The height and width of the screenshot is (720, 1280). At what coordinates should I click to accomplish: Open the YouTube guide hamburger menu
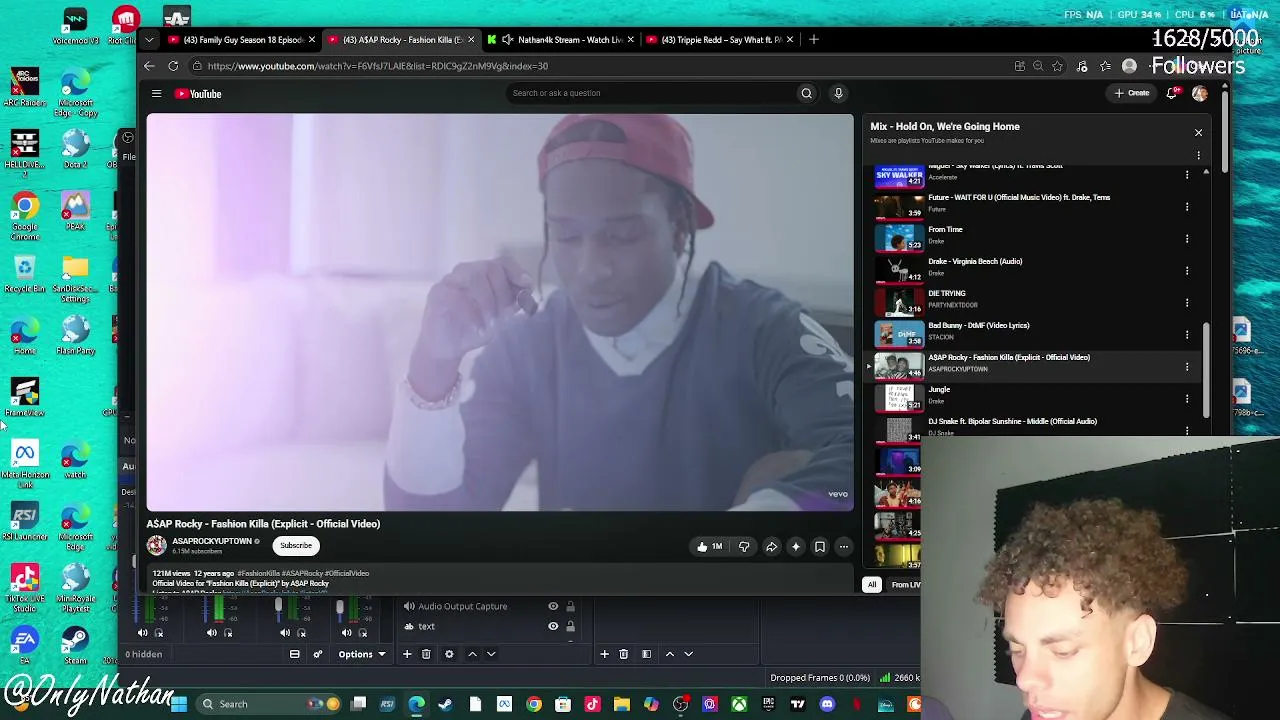[156, 94]
